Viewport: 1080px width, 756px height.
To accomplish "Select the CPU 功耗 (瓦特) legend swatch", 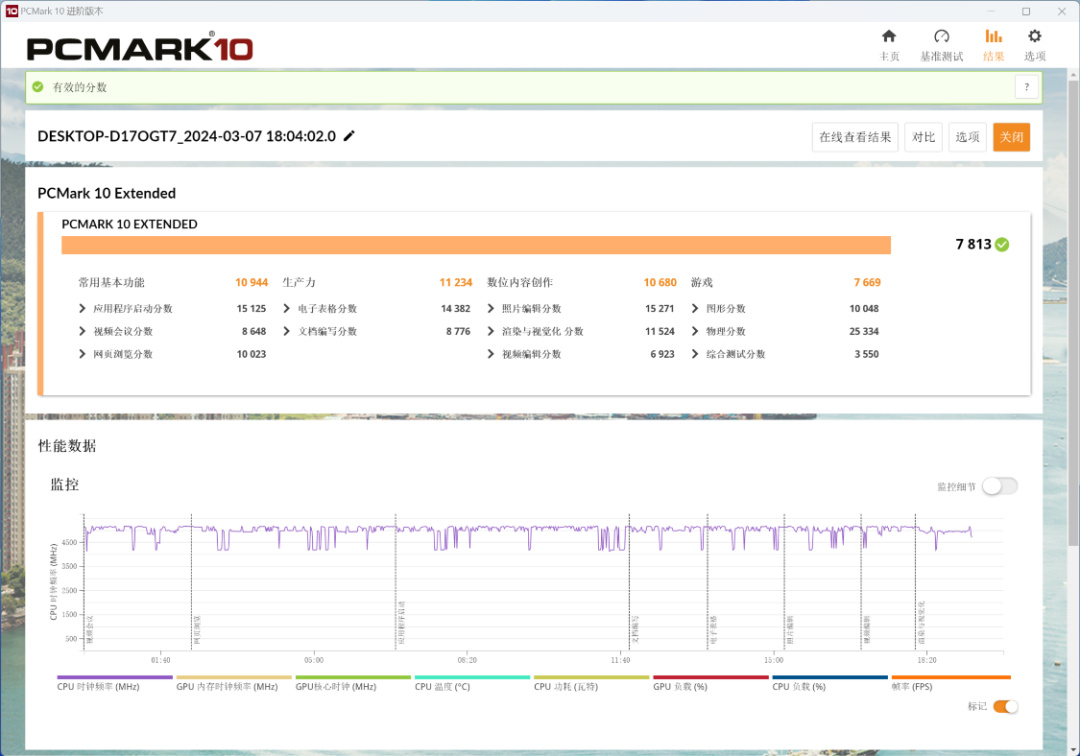I will click(x=591, y=678).
